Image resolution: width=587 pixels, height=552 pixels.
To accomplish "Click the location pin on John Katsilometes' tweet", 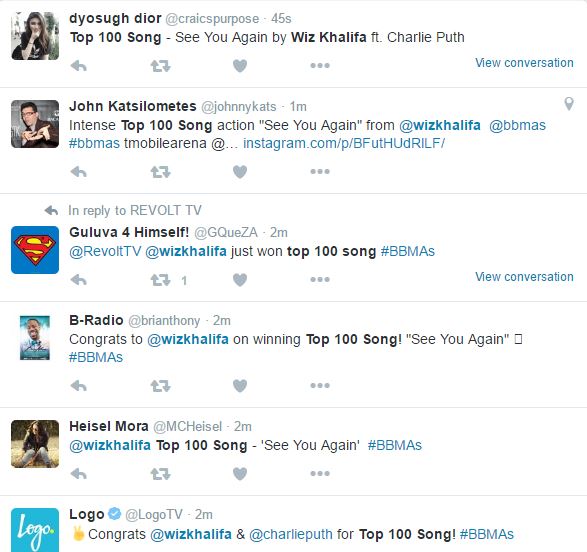I will click(x=569, y=104).
